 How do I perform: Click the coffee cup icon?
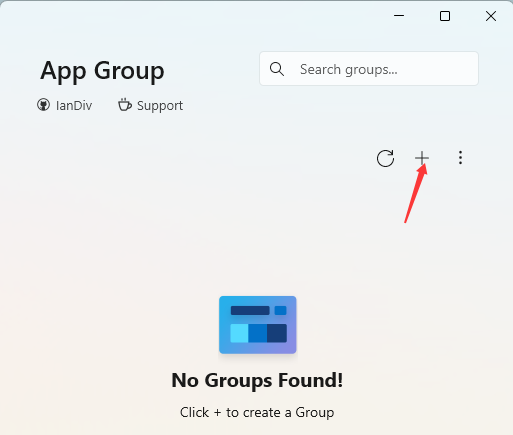pos(125,105)
